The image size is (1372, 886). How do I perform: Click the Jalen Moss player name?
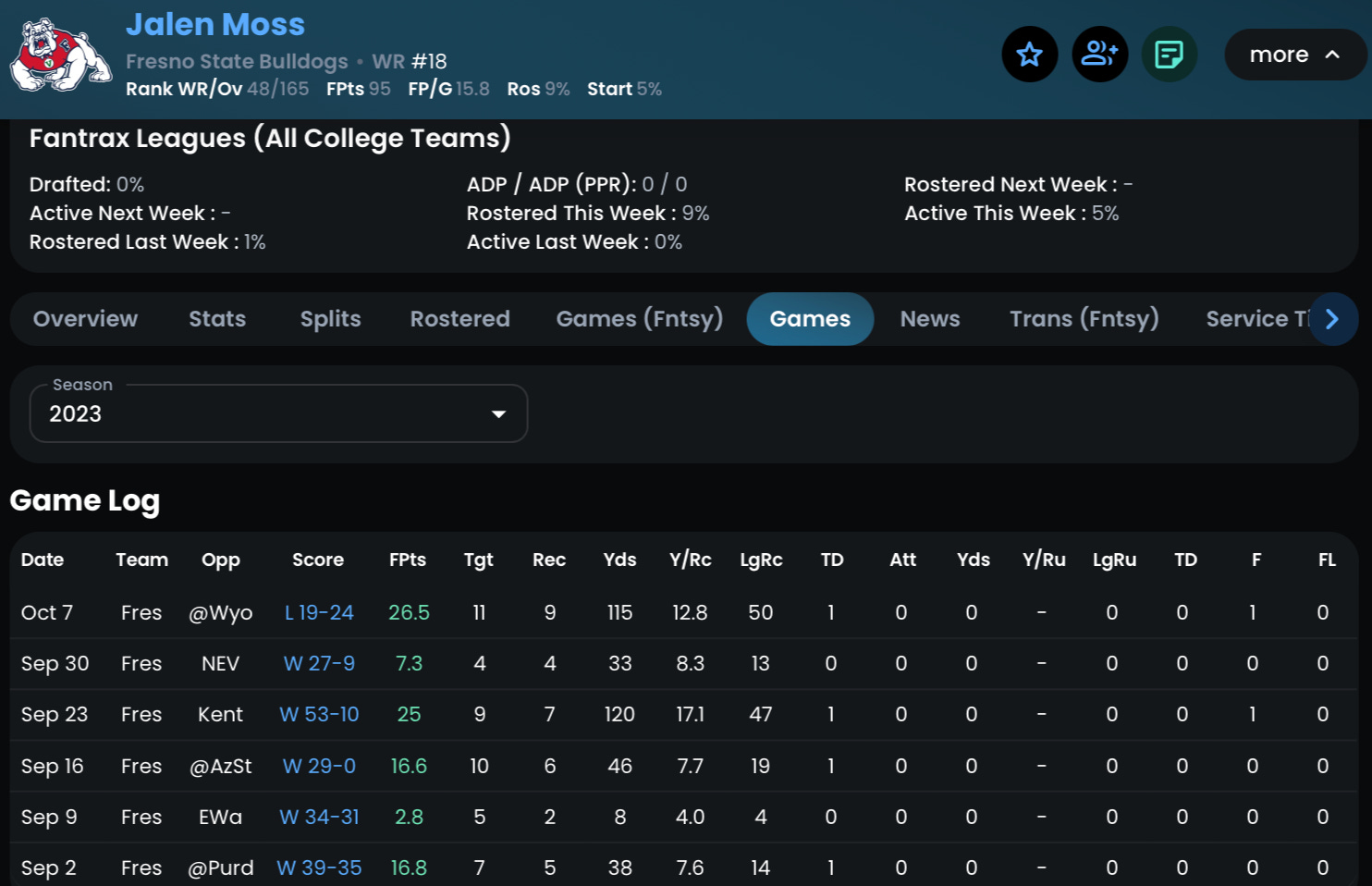coord(214,24)
